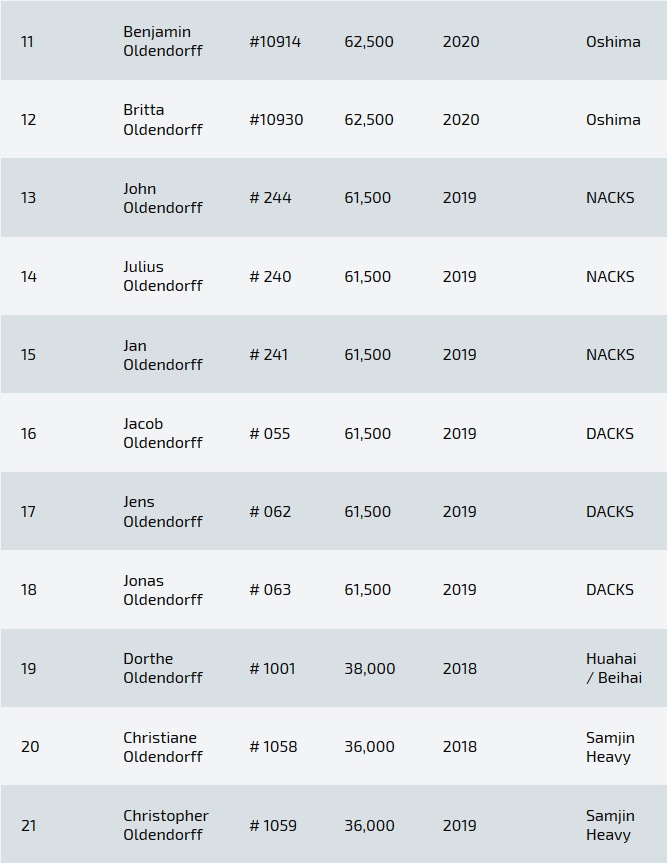
Task: Click the Jens Oldendorff vessel name
Action: click(163, 511)
